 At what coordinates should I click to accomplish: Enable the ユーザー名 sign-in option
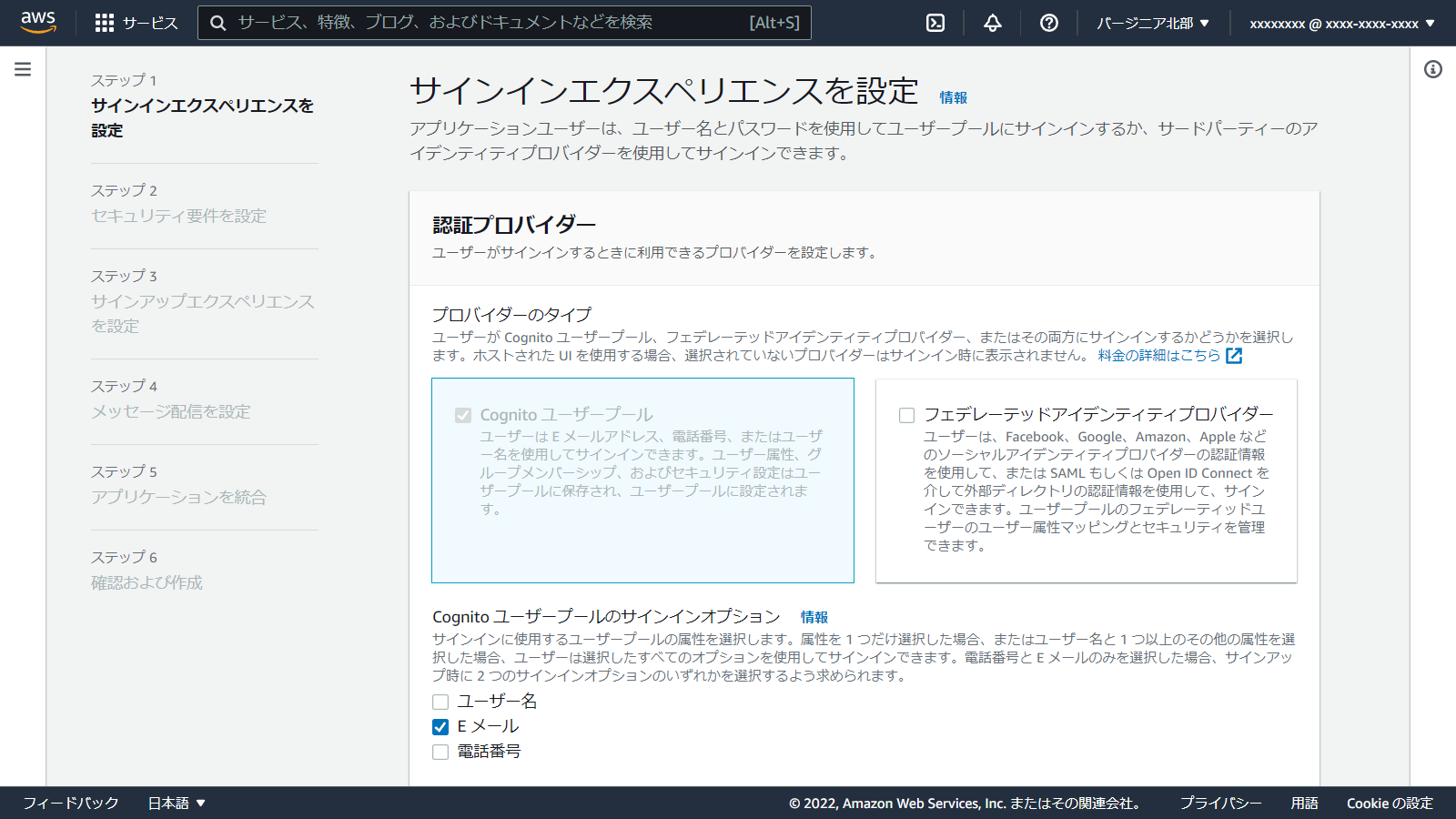[440, 702]
